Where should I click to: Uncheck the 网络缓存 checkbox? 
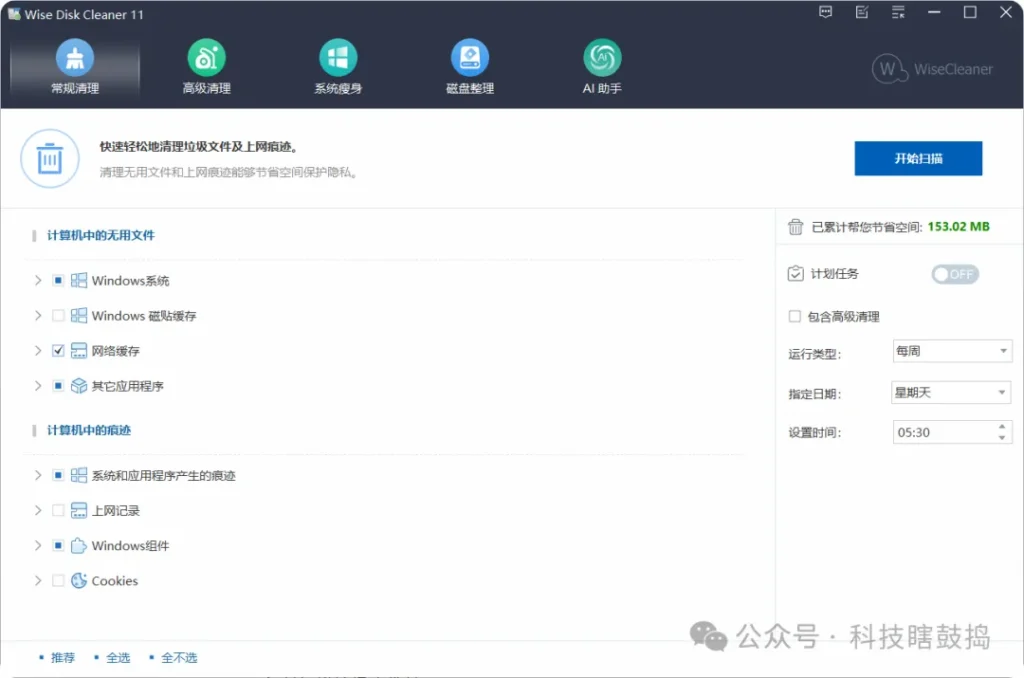[x=58, y=351]
